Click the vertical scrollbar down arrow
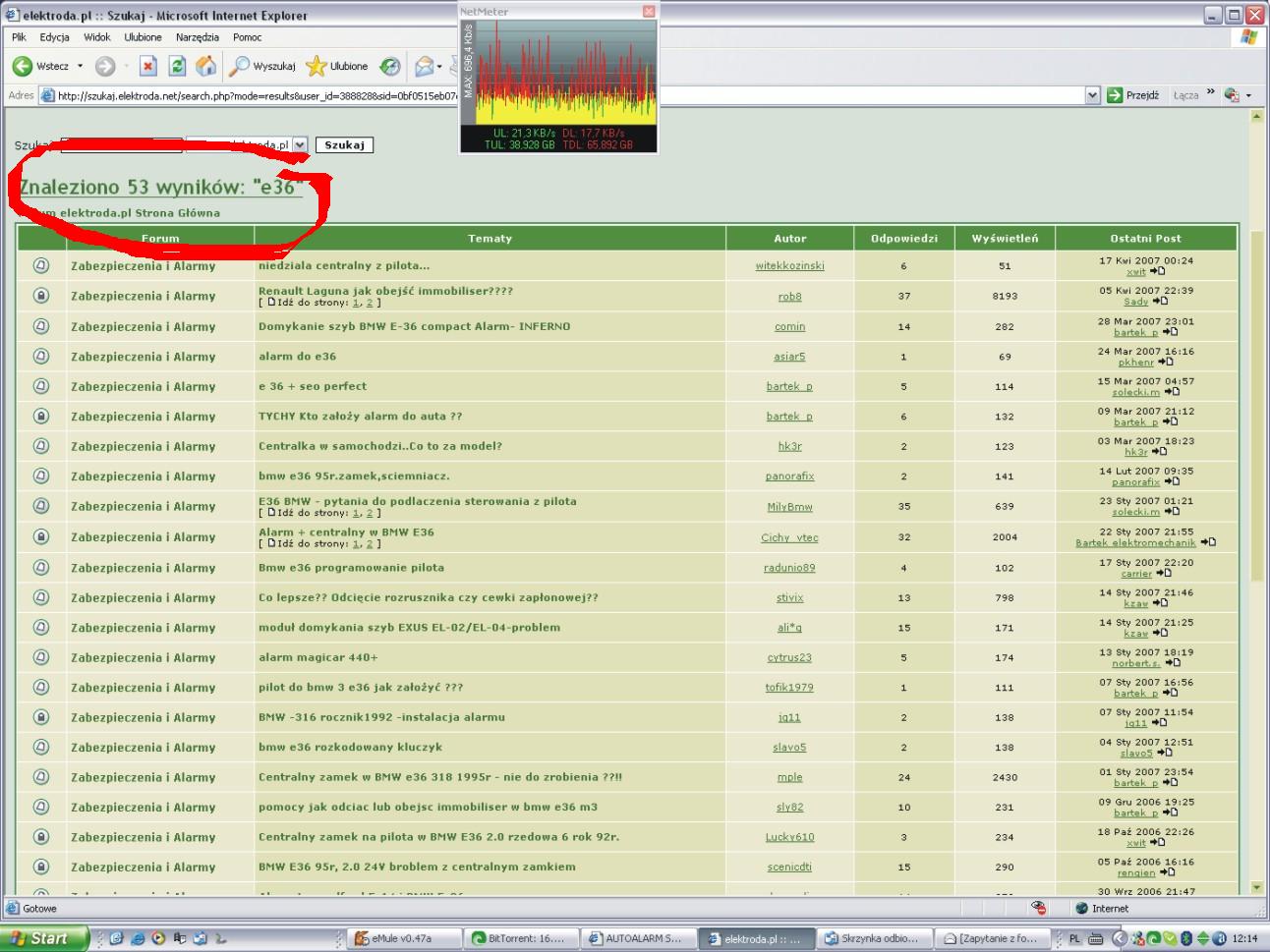This screenshot has width=1270, height=952. click(1256, 888)
